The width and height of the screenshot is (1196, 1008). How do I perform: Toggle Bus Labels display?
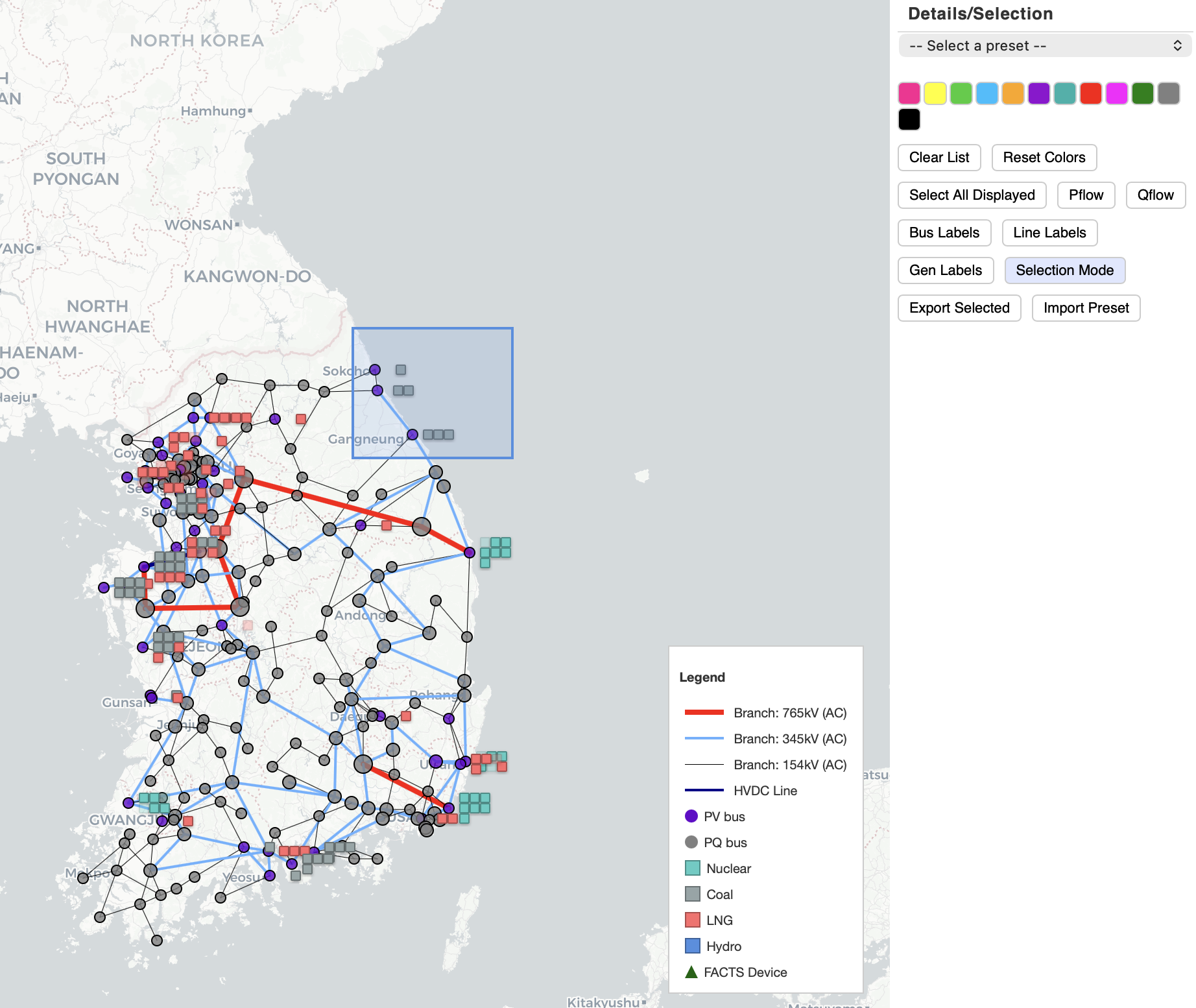pyautogui.click(x=944, y=233)
